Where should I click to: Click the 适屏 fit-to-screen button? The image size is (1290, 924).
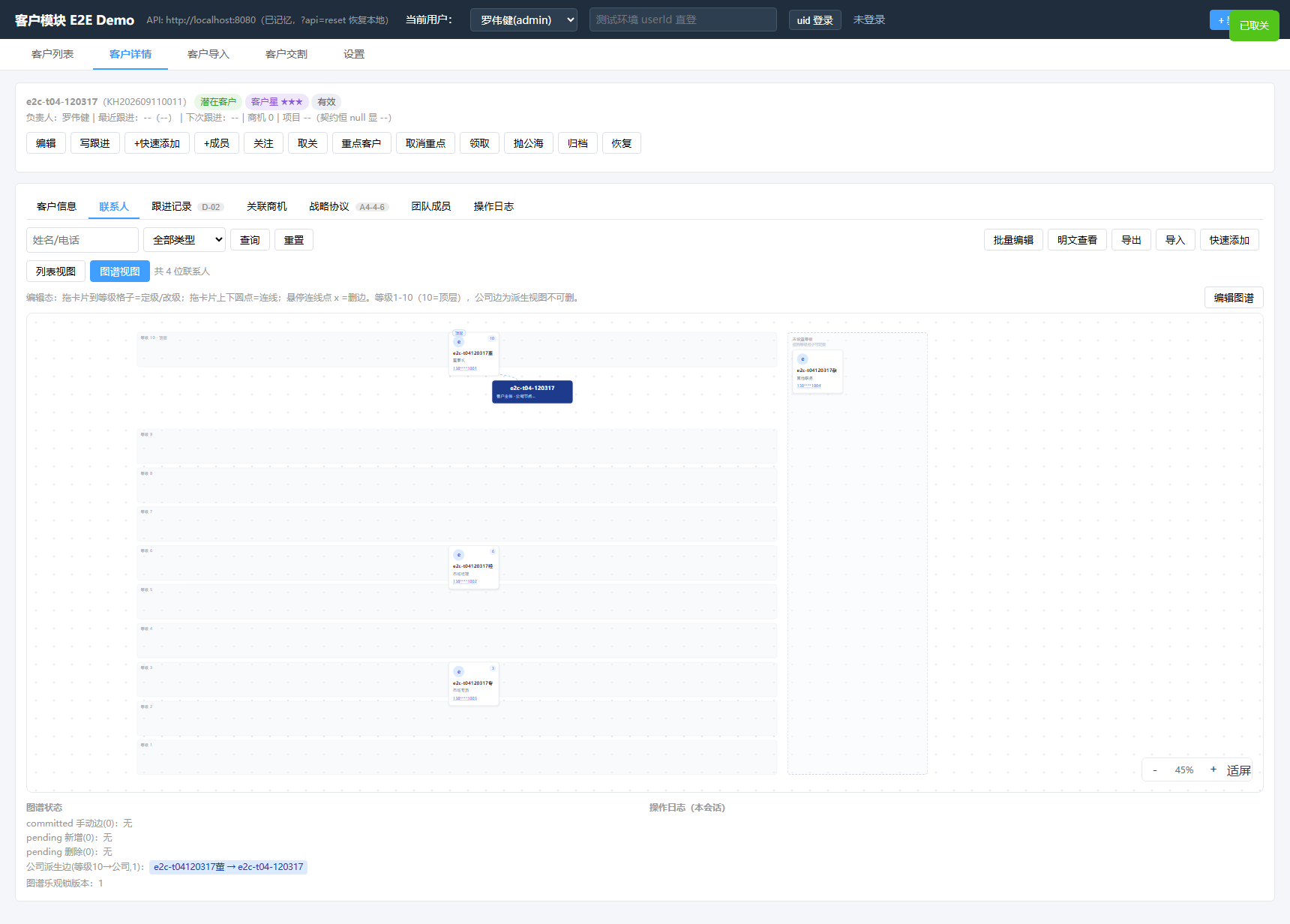tap(1238, 770)
